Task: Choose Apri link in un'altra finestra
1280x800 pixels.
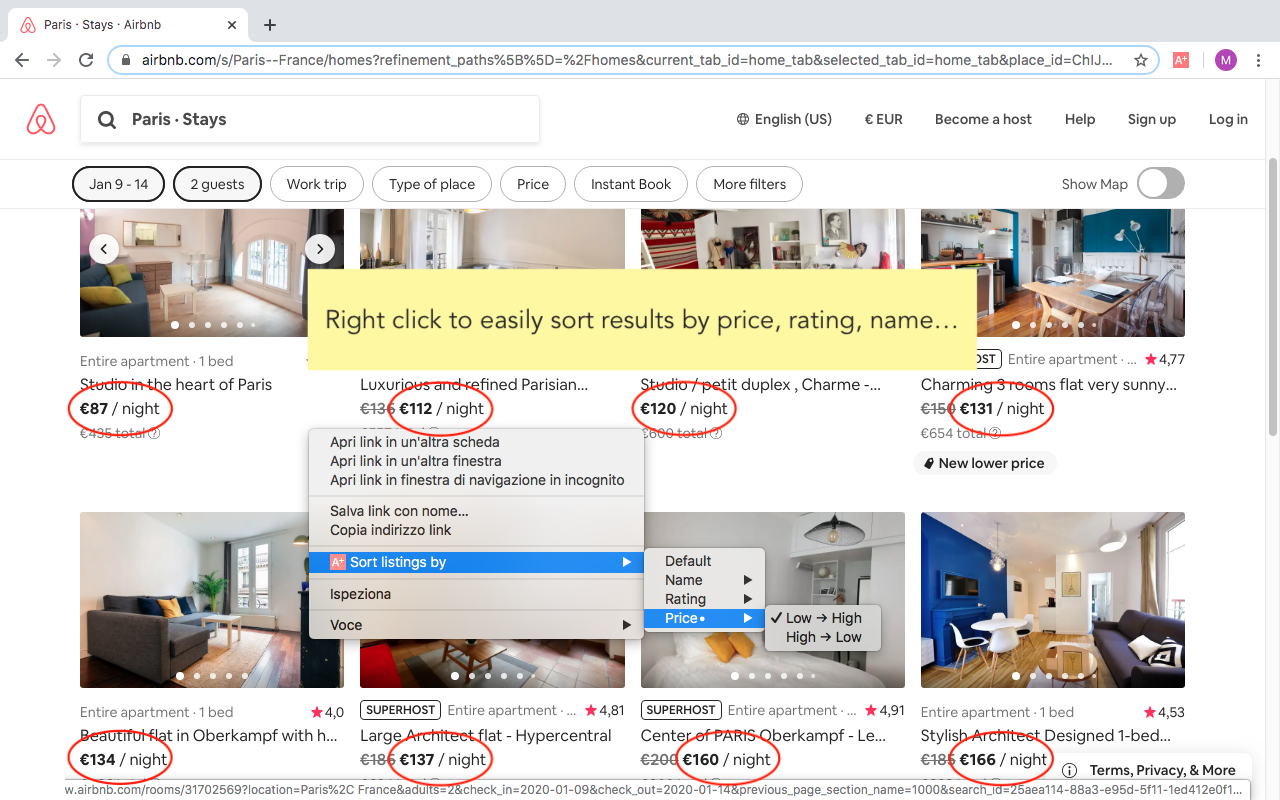Action: pos(475,461)
